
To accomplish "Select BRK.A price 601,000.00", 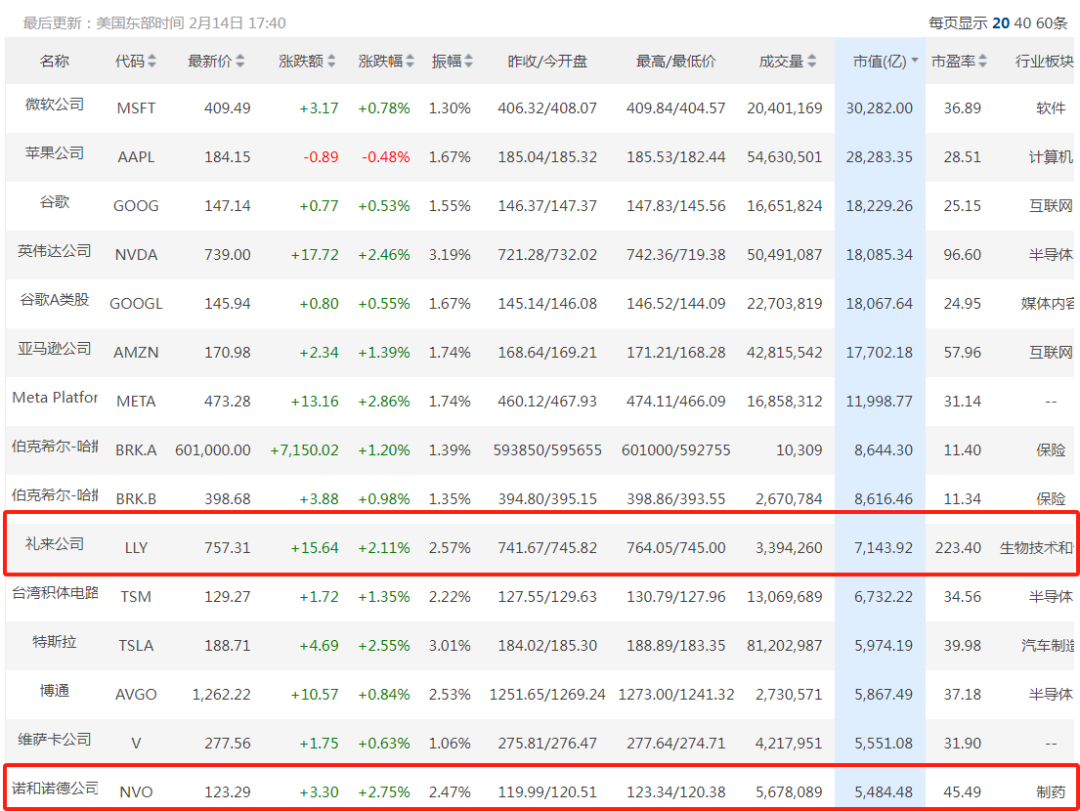I will [213, 451].
